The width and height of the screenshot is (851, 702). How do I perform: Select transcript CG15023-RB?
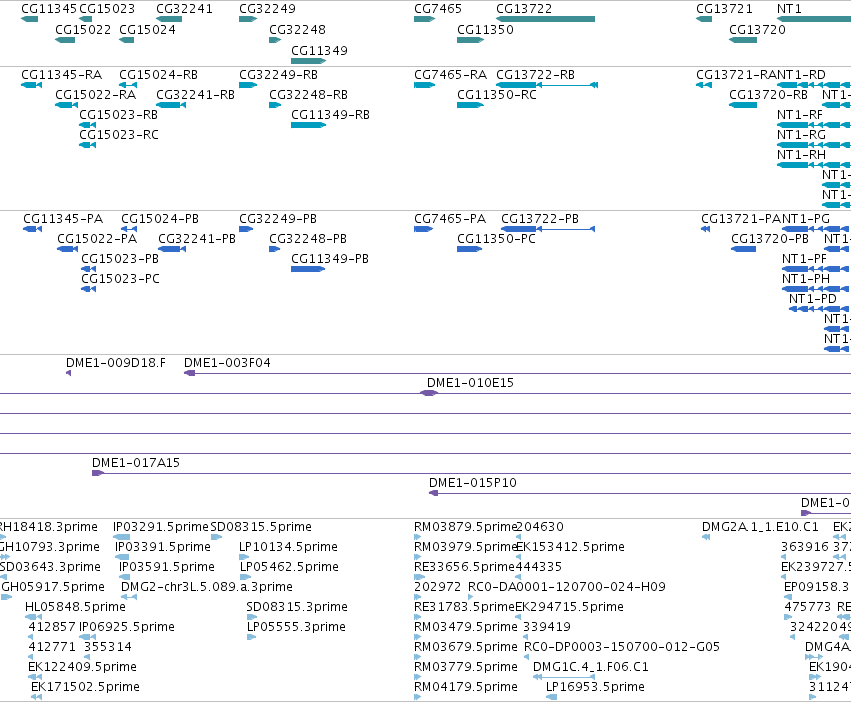[87, 125]
